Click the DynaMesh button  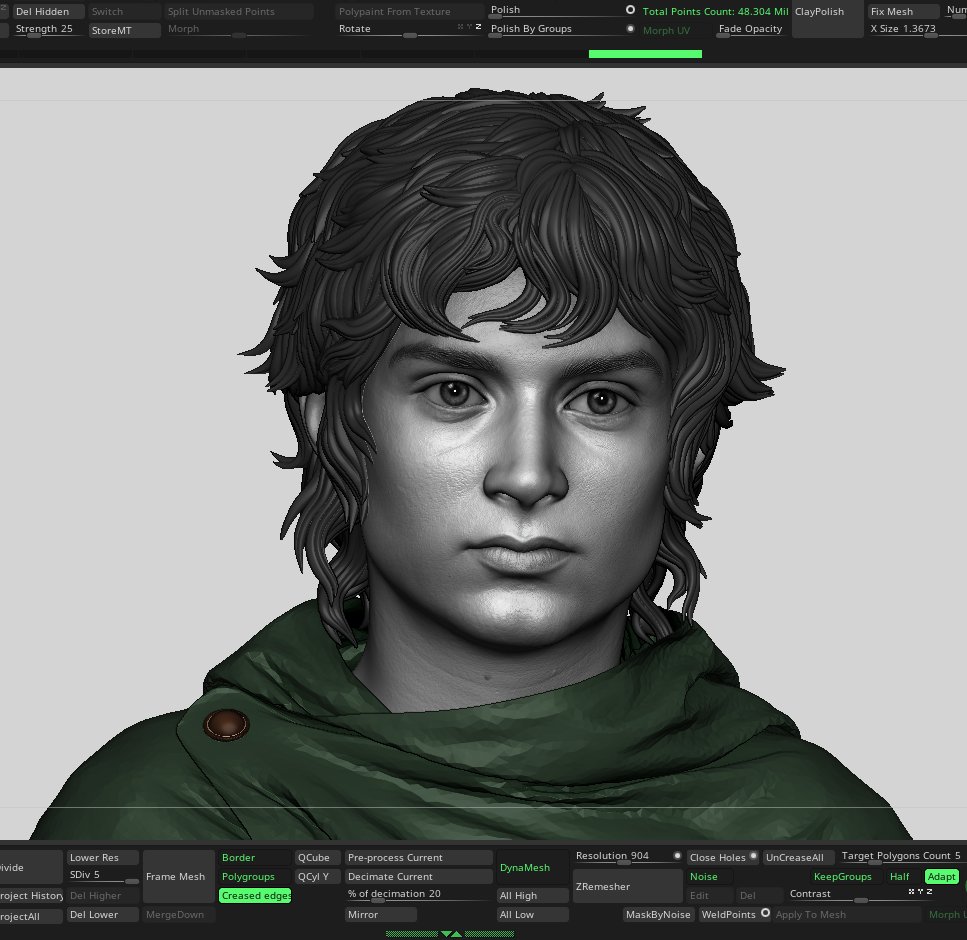532,867
